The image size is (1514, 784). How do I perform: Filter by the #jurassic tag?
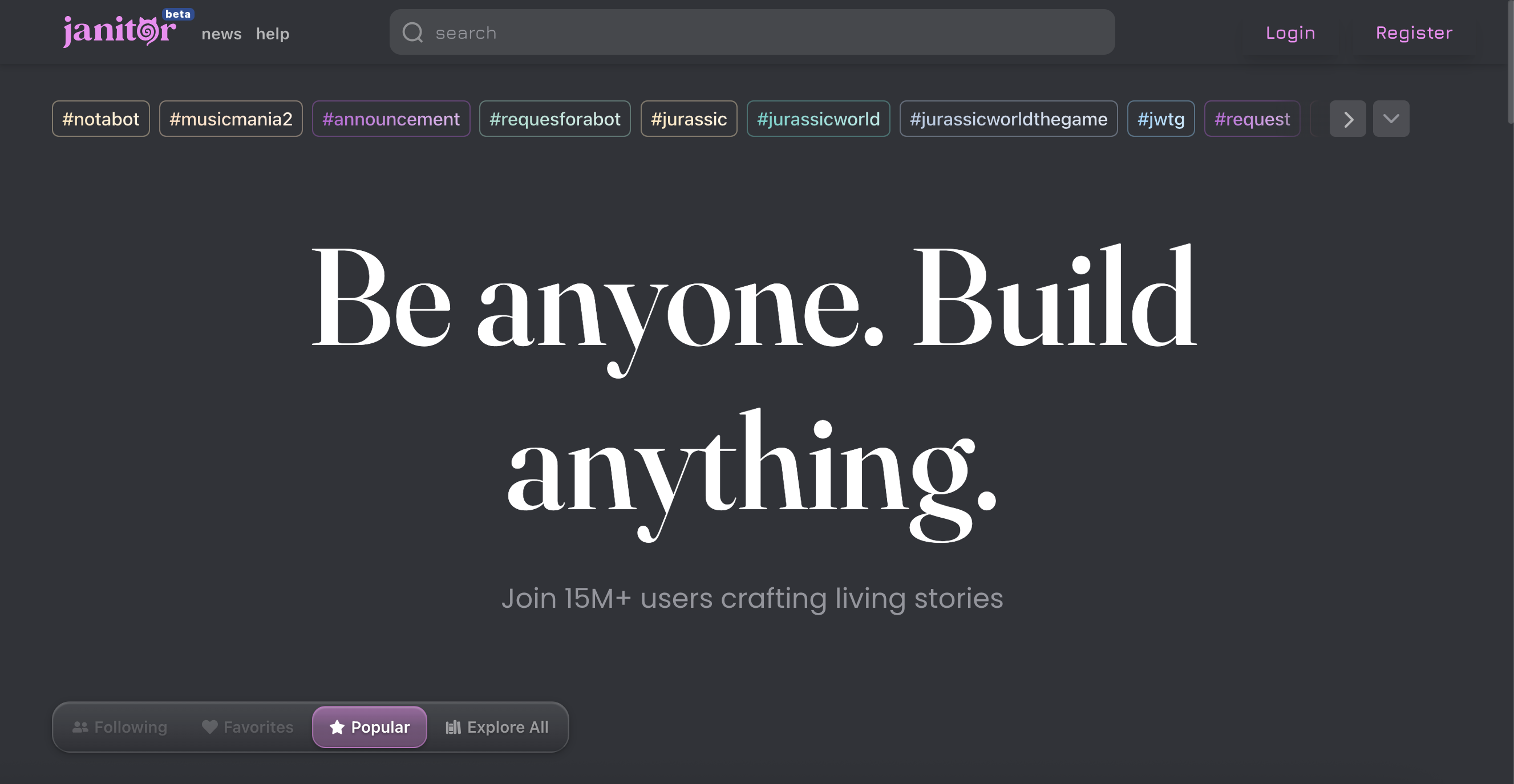689,119
